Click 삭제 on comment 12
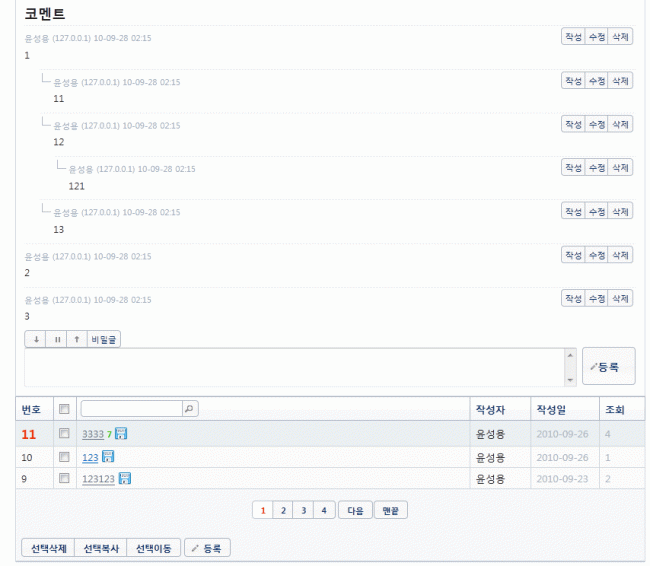Screen dimensions: 650x566 [x=620, y=124]
